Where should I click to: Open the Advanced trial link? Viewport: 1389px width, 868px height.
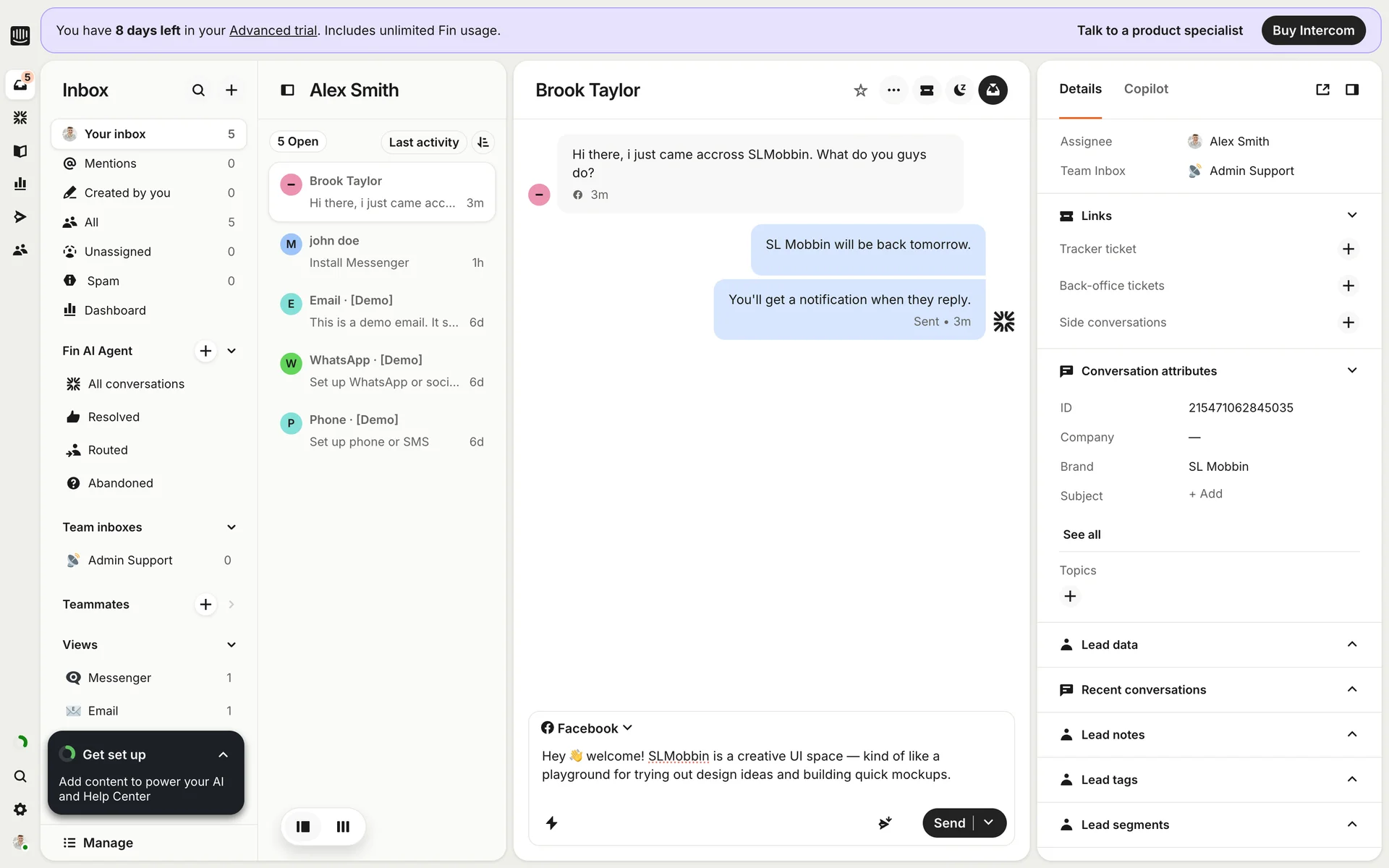(x=273, y=30)
